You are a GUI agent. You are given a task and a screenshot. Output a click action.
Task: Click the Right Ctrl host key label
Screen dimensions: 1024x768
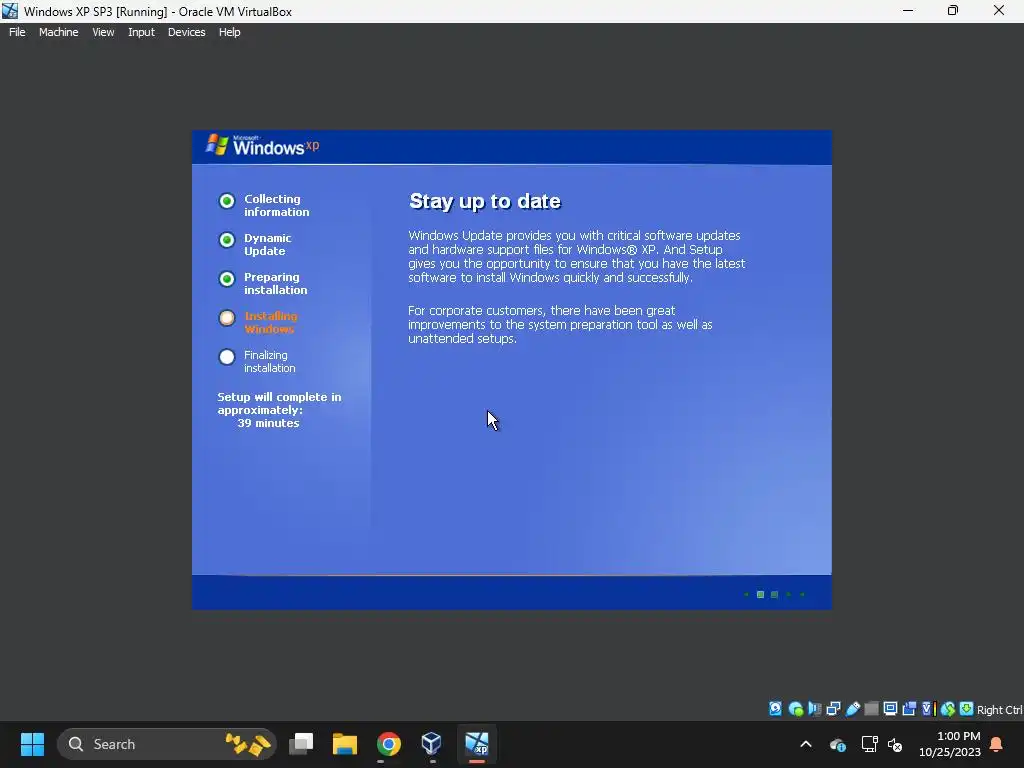click(x=999, y=710)
